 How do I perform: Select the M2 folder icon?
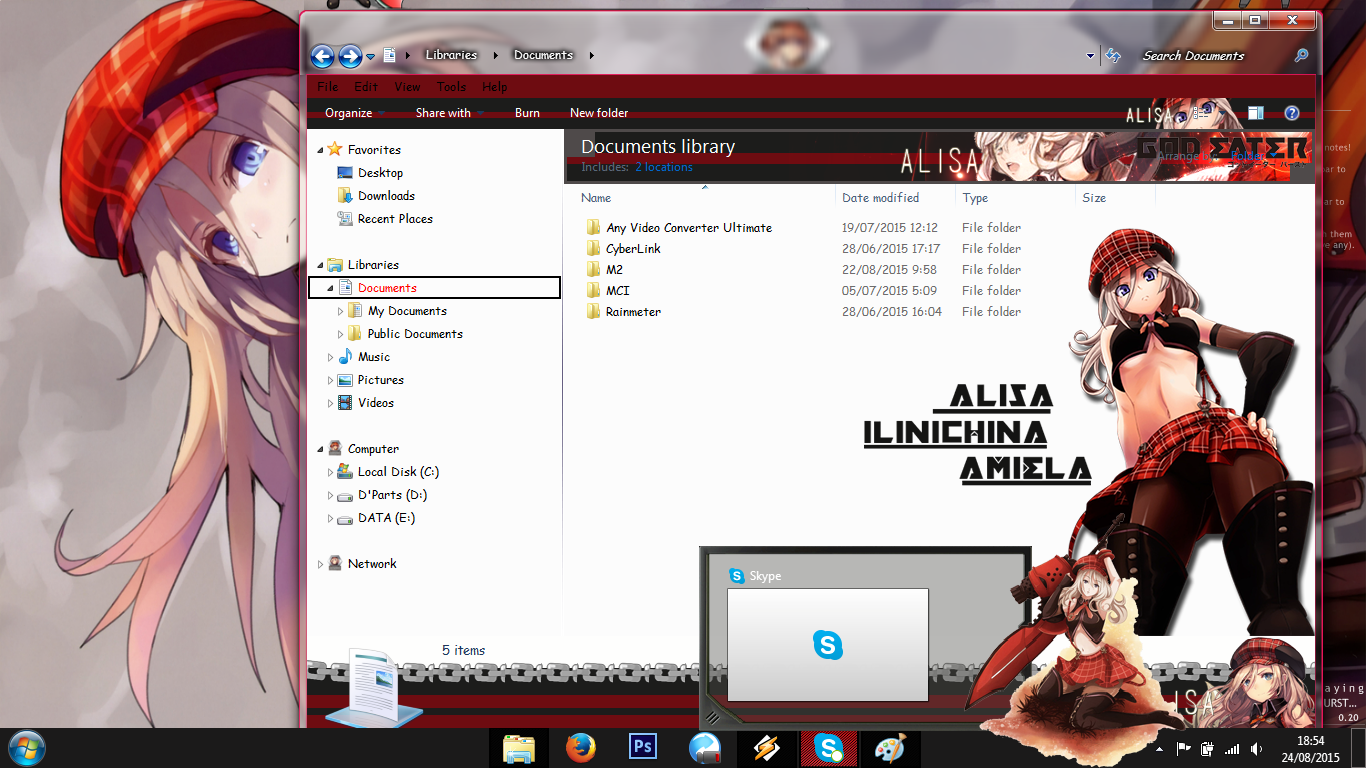[x=594, y=270]
